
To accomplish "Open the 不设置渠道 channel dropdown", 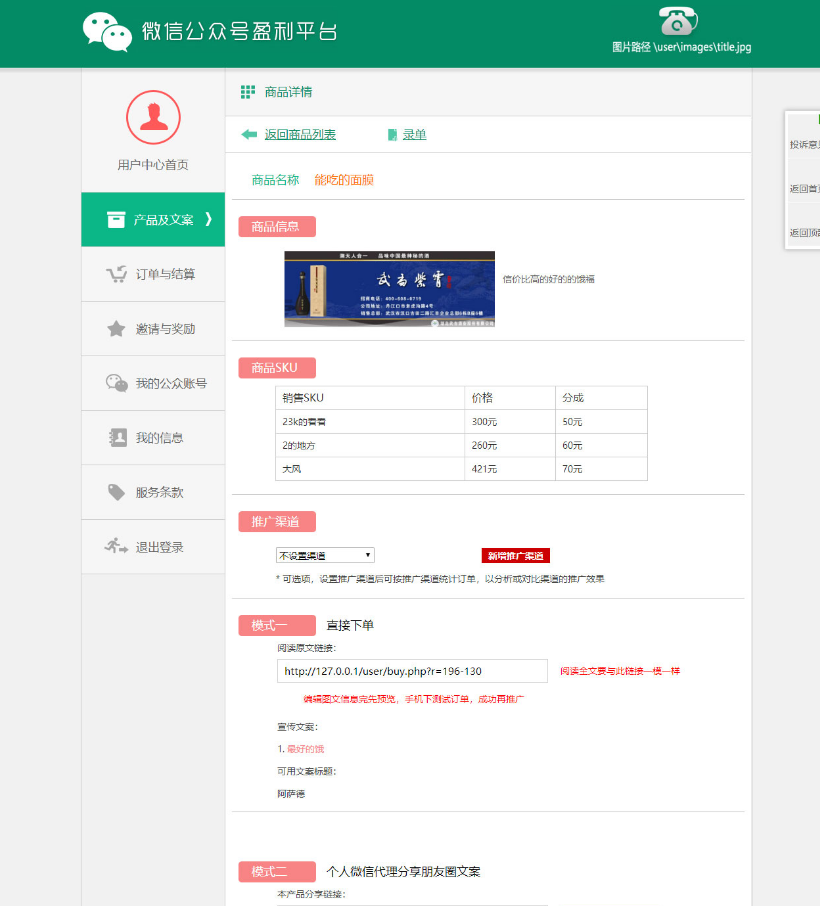I will [325, 555].
